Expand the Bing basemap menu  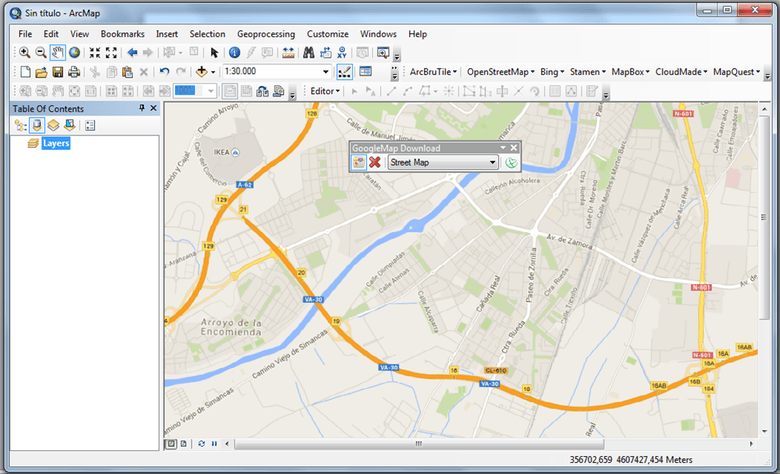click(x=552, y=72)
